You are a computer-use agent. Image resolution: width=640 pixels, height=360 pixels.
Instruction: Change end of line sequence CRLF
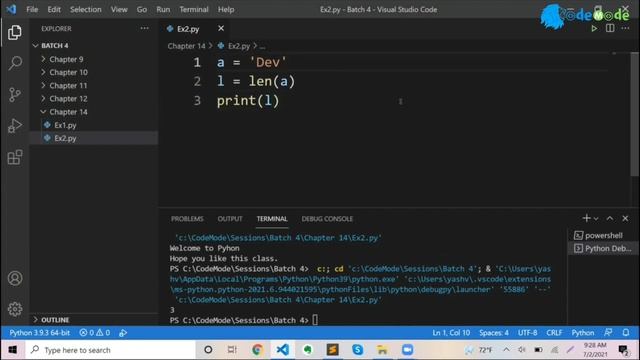tap(554, 333)
